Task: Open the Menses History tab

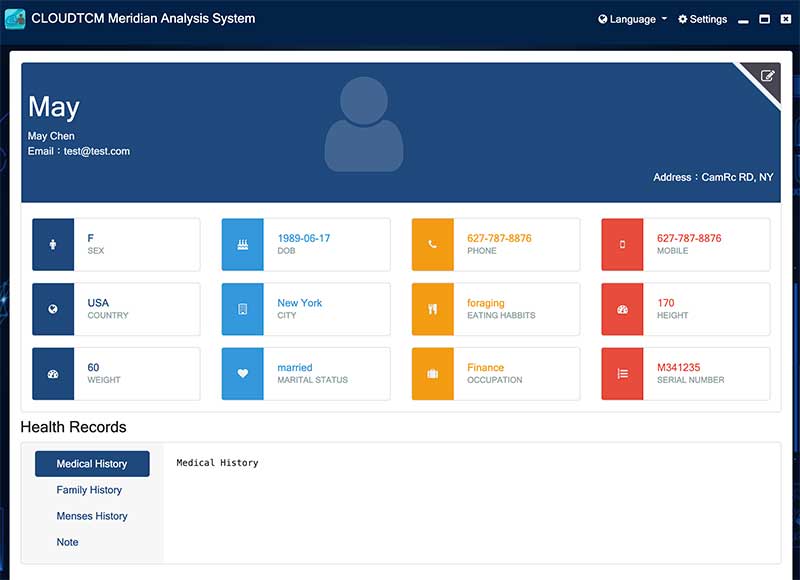Action: coord(92,516)
